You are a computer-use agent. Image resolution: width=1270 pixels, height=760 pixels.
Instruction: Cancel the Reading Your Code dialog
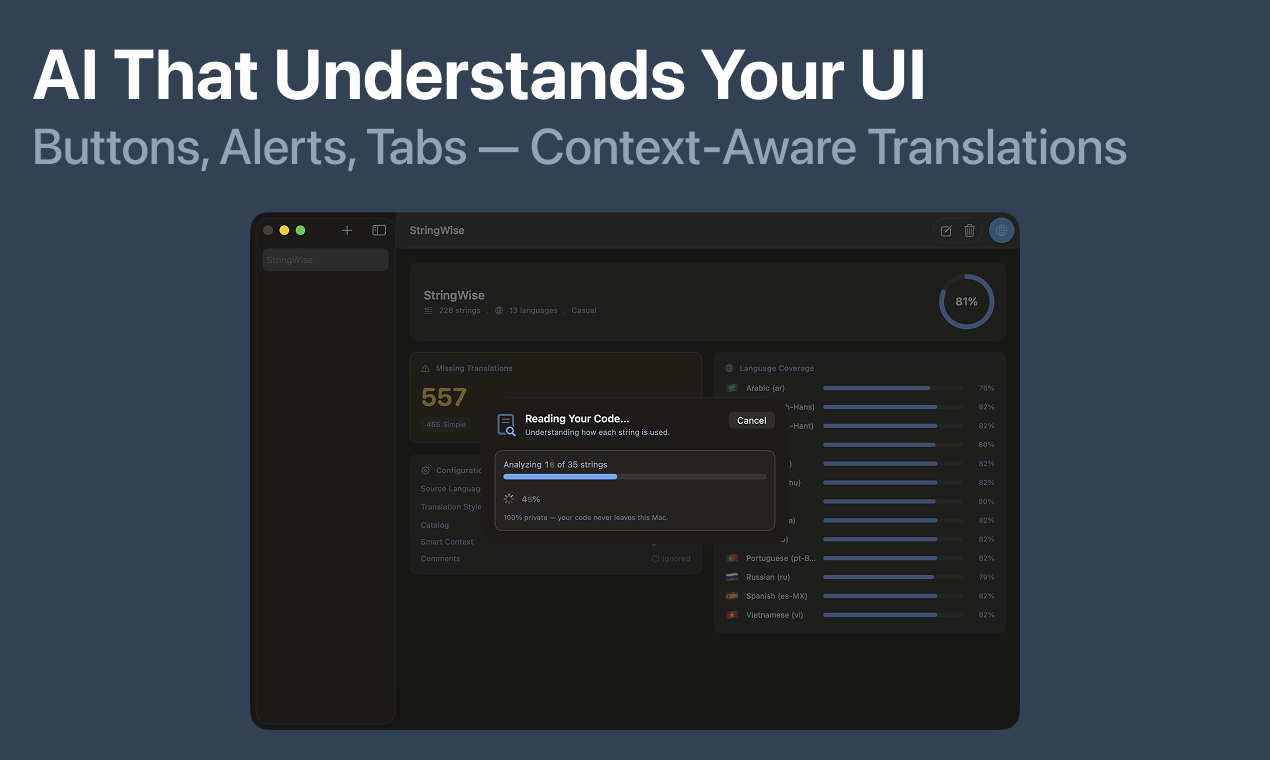tap(752, 420)
